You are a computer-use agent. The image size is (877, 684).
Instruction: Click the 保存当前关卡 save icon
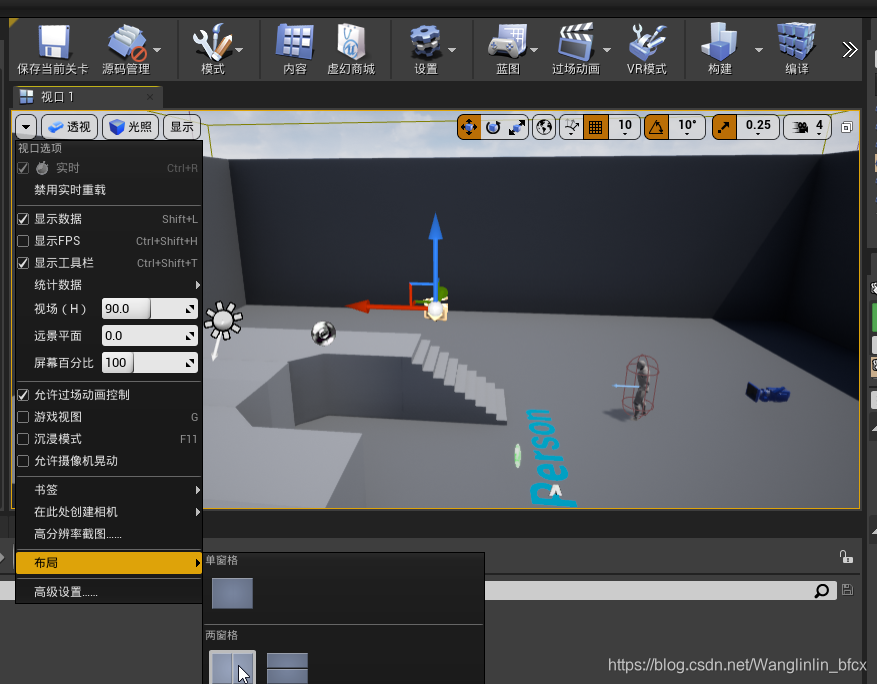(x=53, y=43)
